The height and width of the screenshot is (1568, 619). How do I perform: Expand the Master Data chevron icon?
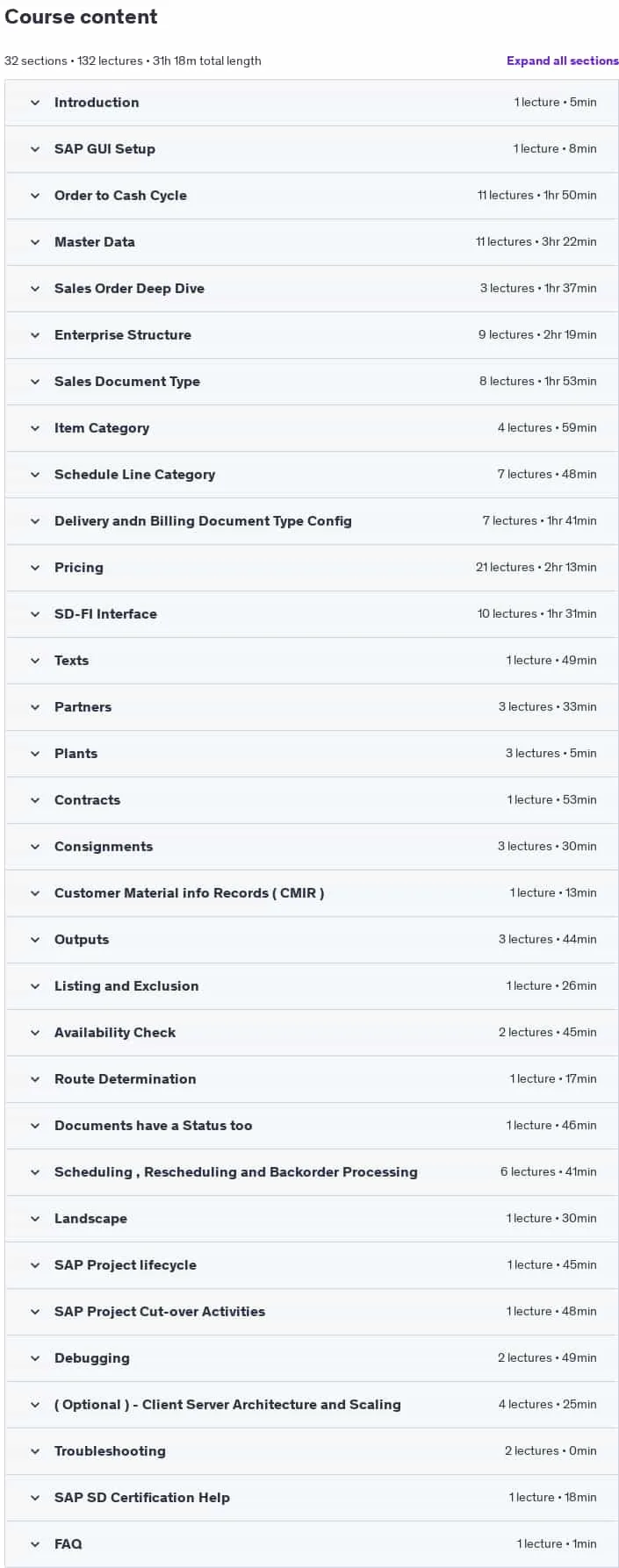(x=35, y=242)
